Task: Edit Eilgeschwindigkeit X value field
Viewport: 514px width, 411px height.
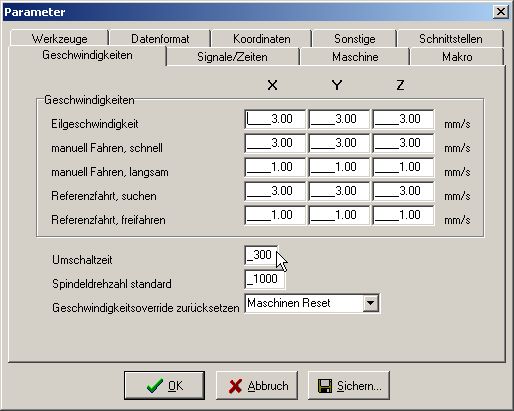Action: pyautogui.click(x=275, y=119)
